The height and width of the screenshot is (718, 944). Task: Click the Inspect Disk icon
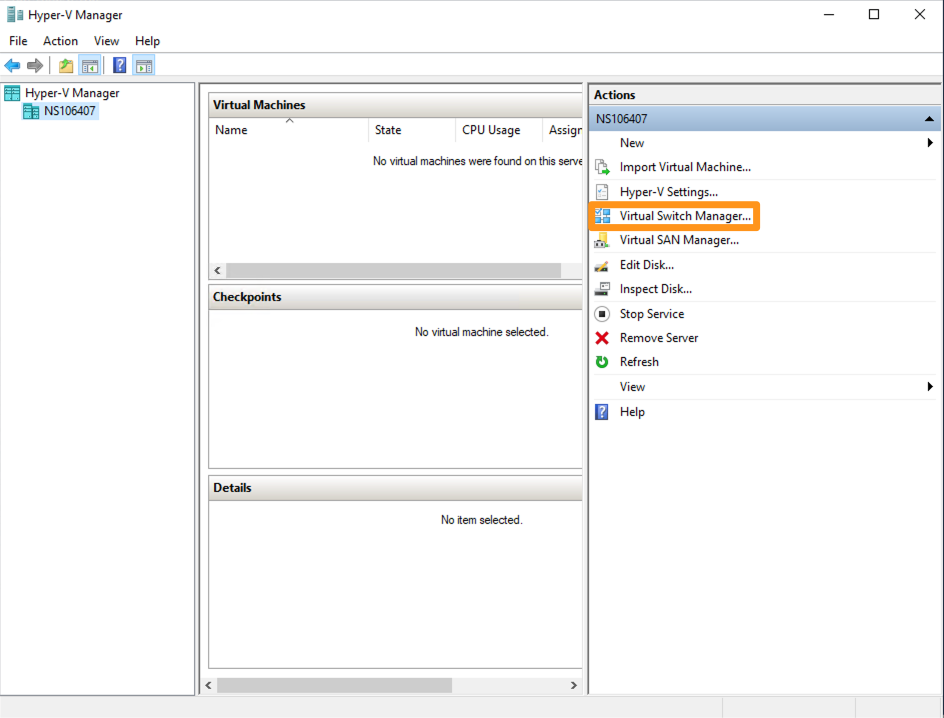tap(602, 289)
